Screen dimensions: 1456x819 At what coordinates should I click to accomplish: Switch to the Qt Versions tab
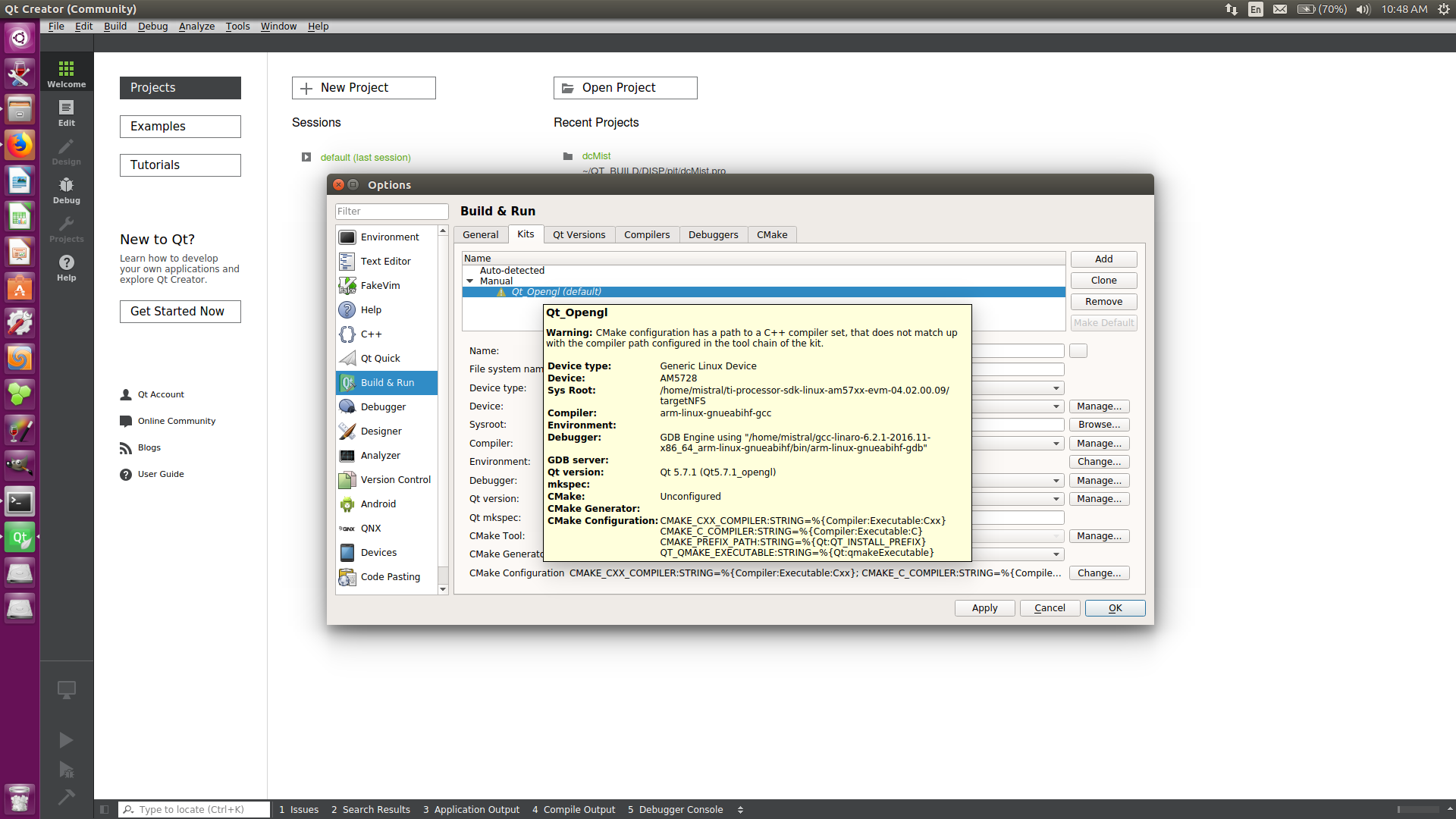point(579,235)
